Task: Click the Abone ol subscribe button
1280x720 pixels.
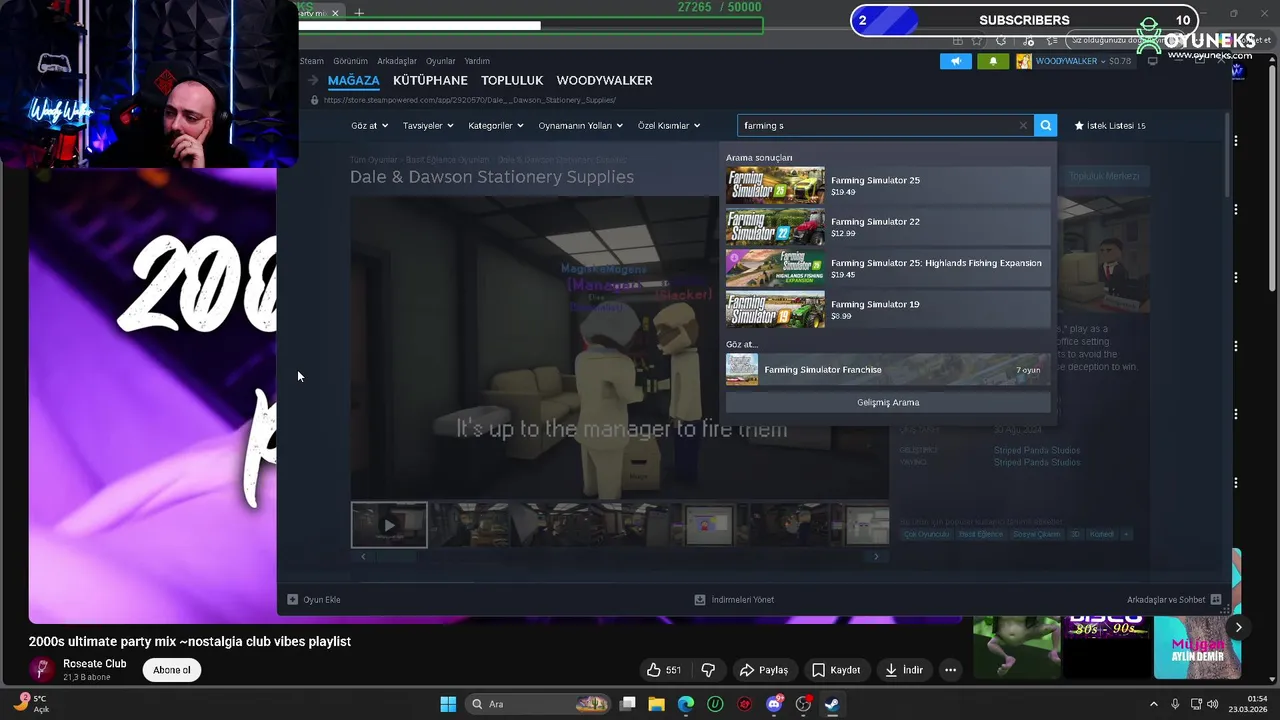Action: (x=172, y=670)
